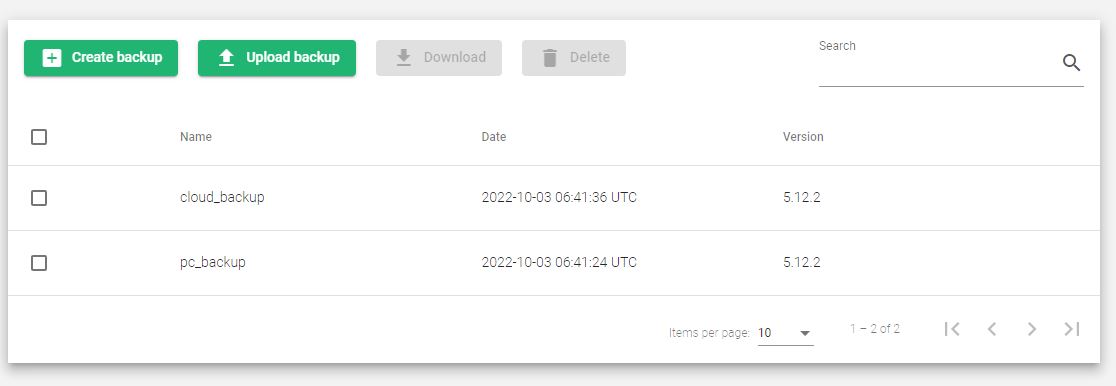Click the Create backup button

coord(101,58)
